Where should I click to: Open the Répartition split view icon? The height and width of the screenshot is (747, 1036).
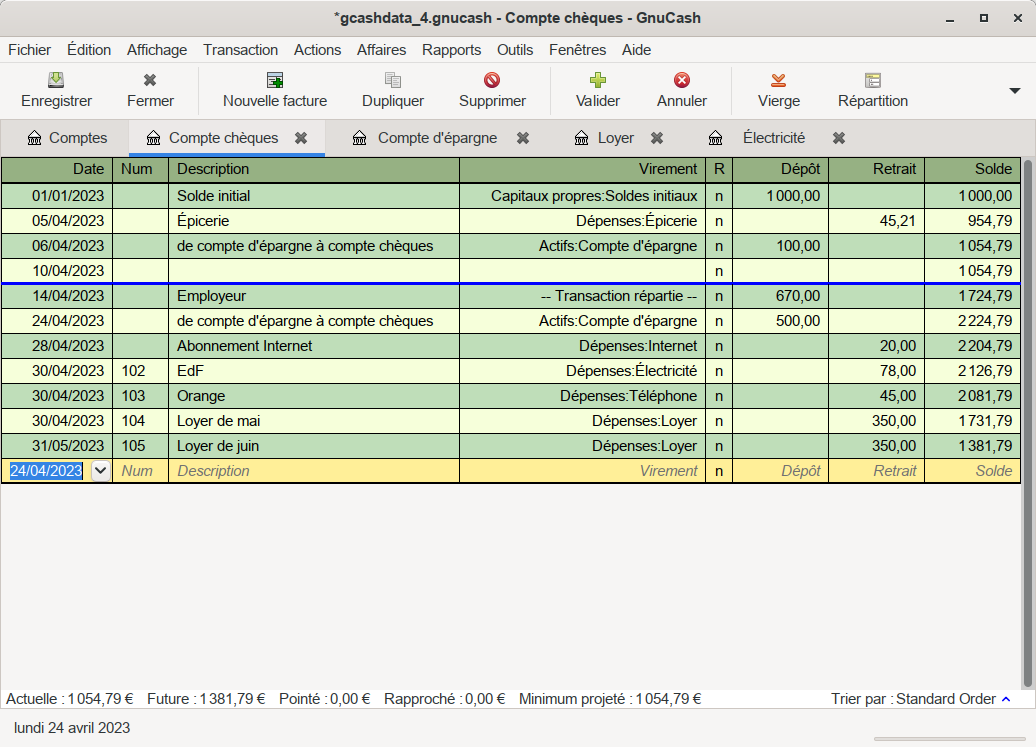pyautogui.click(x=873, y=81)
